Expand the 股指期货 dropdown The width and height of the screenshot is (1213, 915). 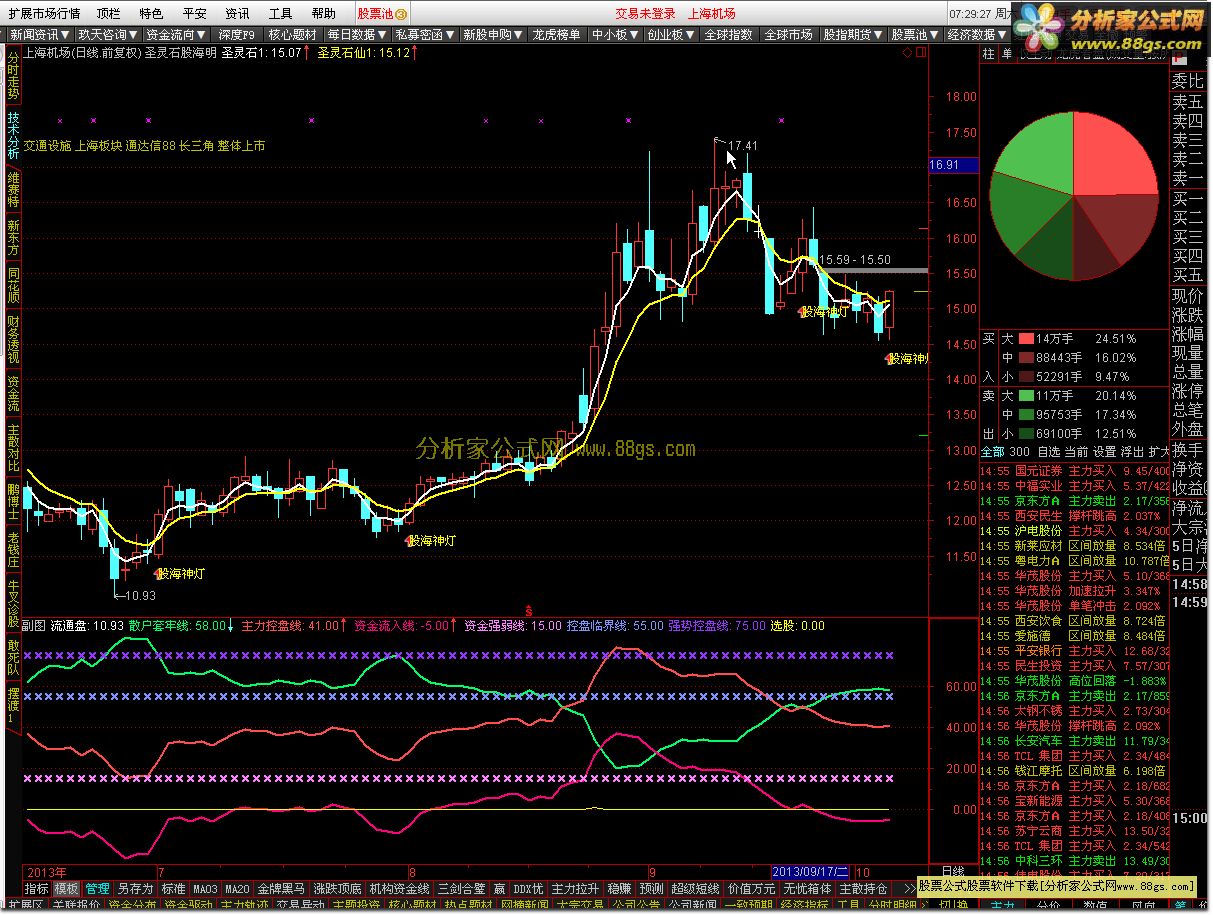tap(852, 34)
